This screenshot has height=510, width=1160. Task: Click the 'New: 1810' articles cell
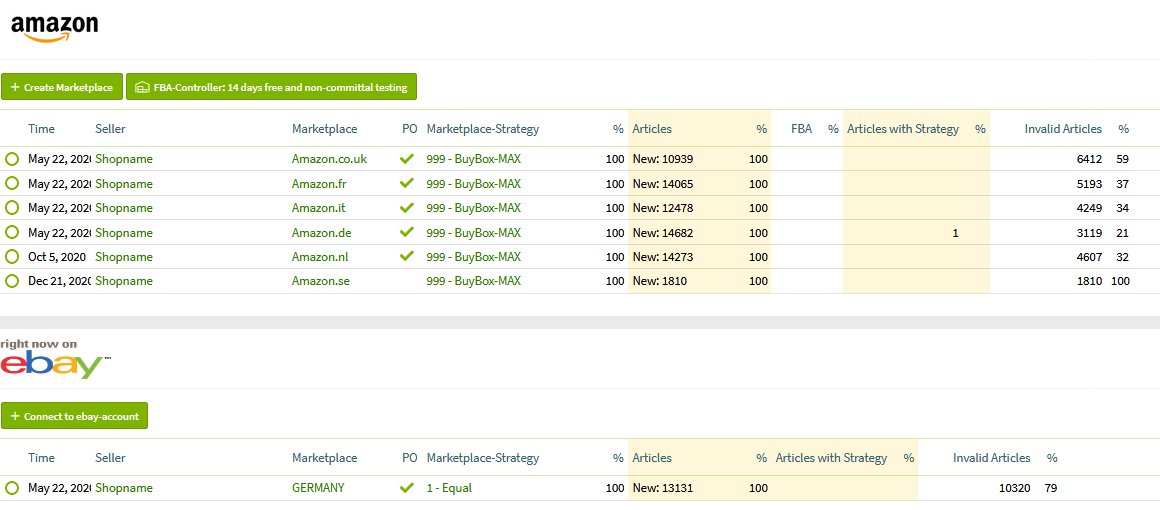tap(660, 281)
